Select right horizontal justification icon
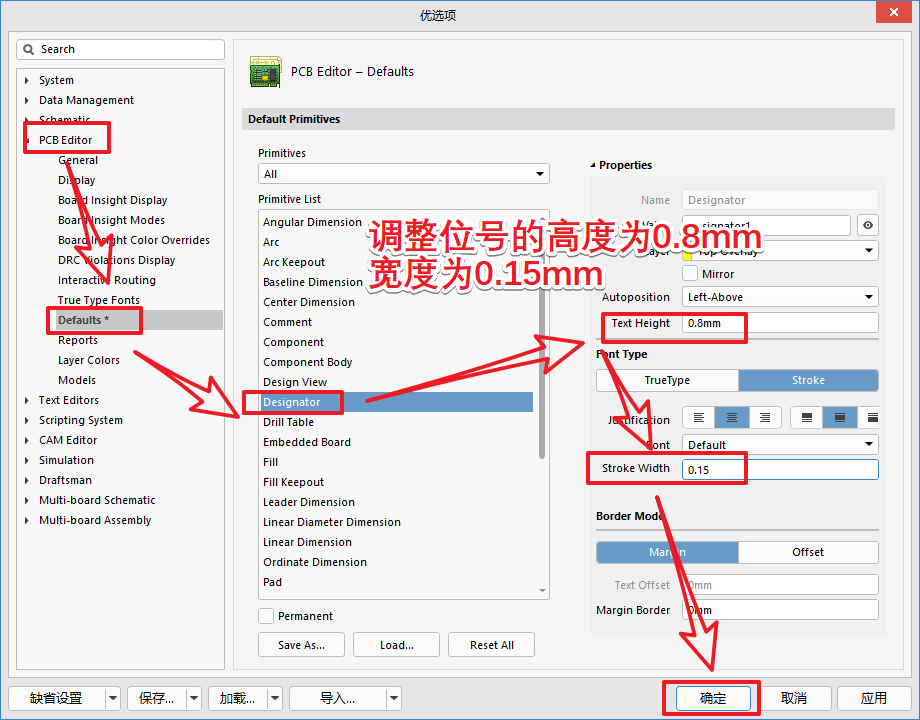 tap(765, 418)
